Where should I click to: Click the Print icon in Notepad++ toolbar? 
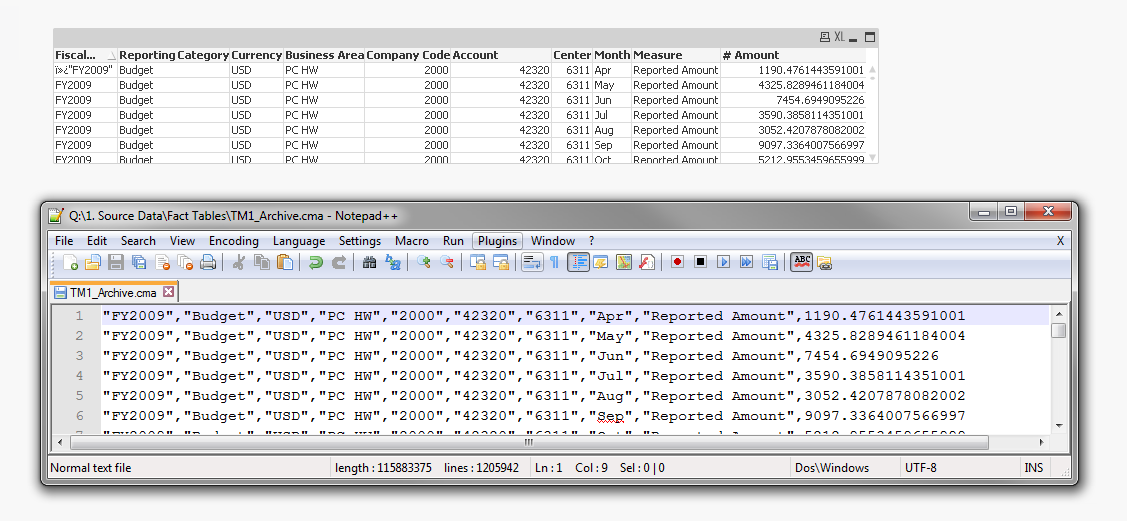(208, 262)
